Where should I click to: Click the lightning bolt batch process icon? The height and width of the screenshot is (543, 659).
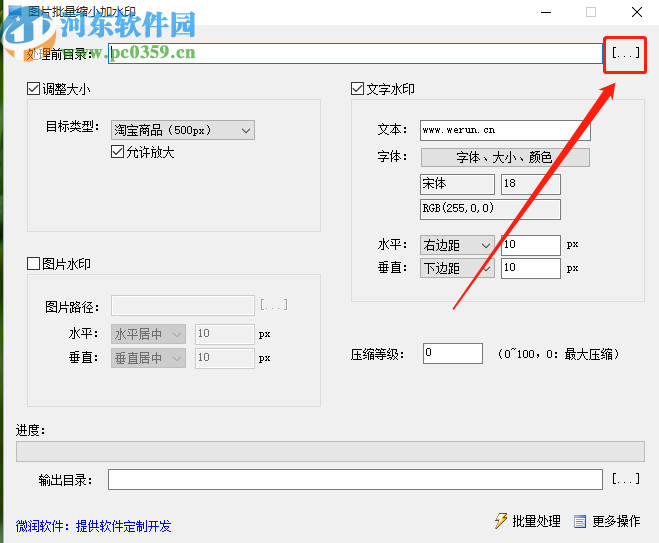coord(501,521)
